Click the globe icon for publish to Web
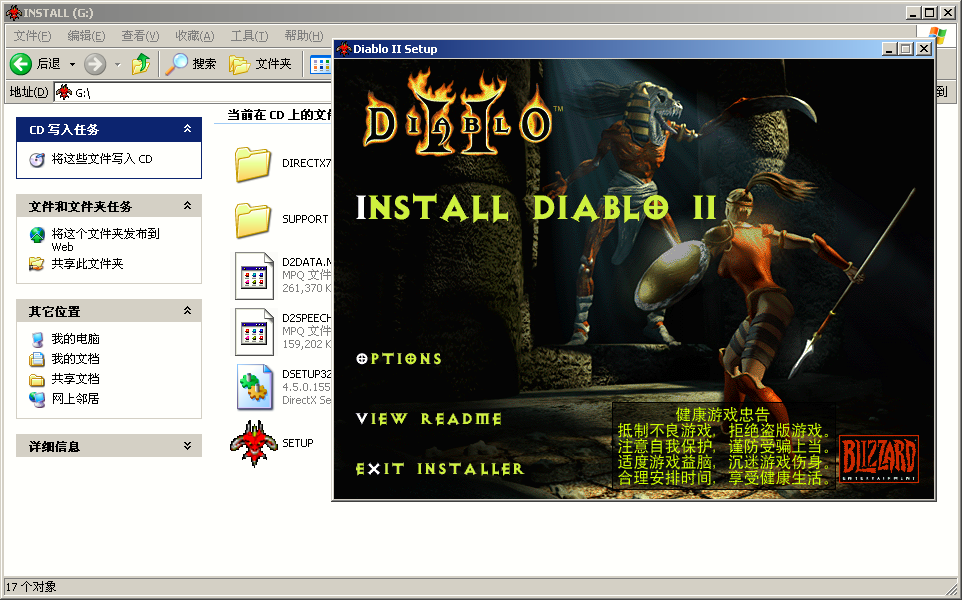The height and width of the screenshot is (600, 962). point(37,234)
